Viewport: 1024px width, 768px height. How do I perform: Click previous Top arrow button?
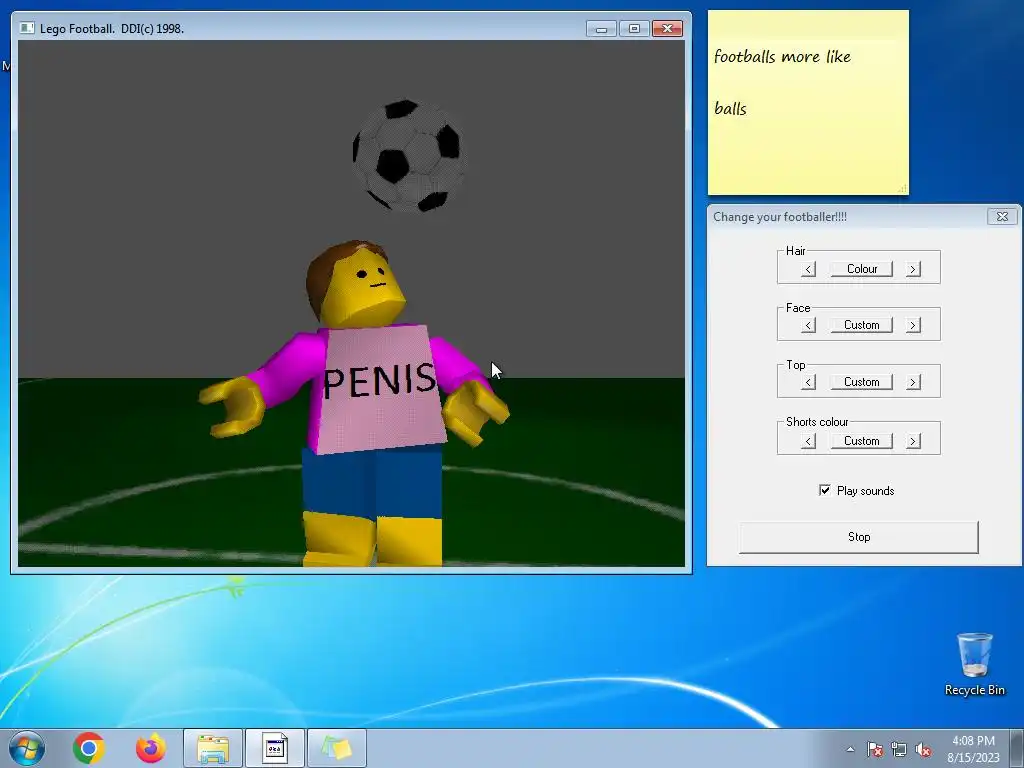point(808,382)
